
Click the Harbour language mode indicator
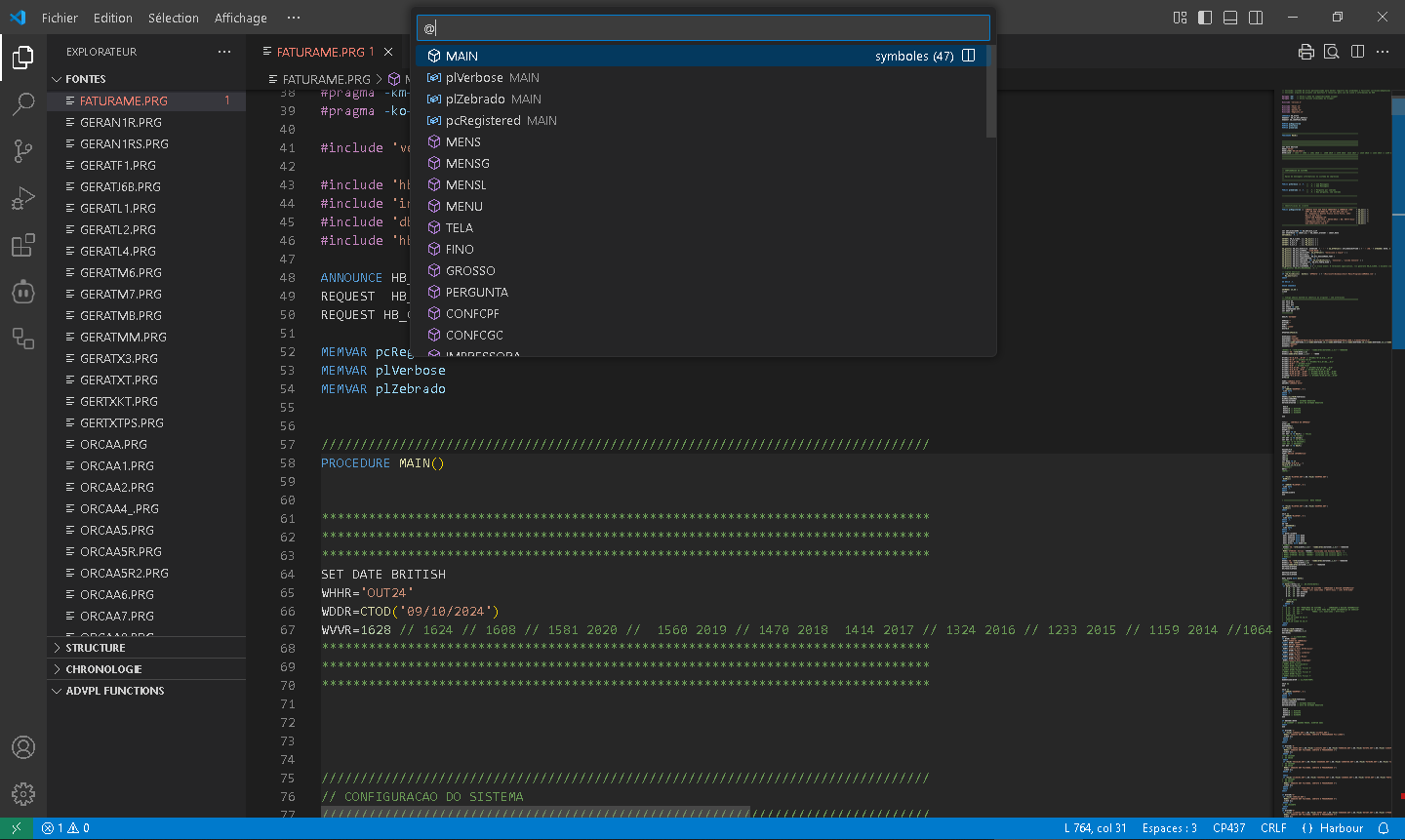(1341, 828)
